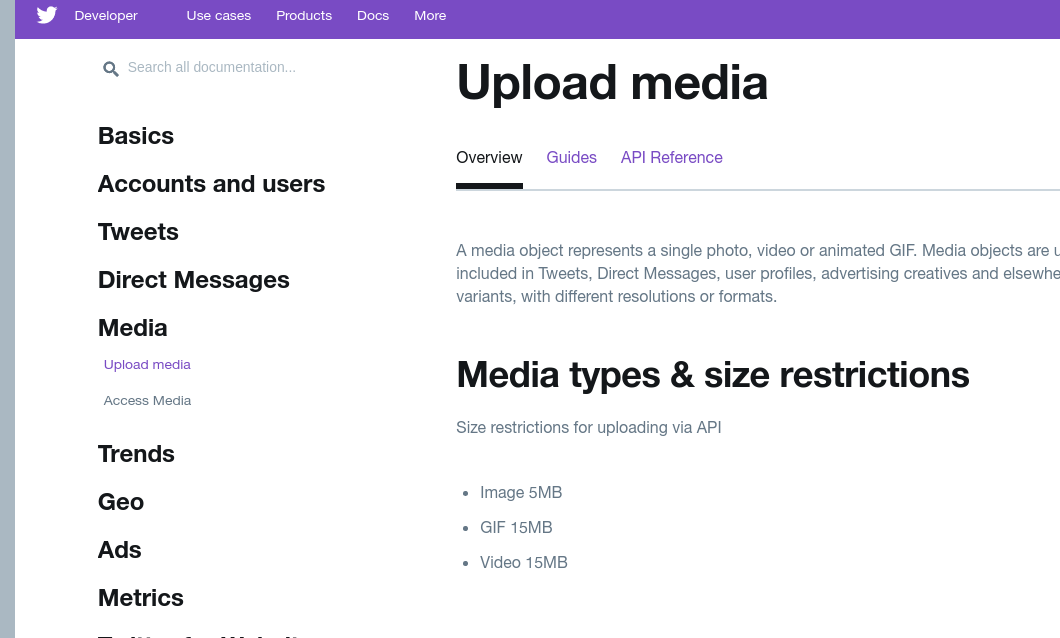Open the More menu
Screen dimensions: 1060x638
pyautogui.click(x=430, y=16)
